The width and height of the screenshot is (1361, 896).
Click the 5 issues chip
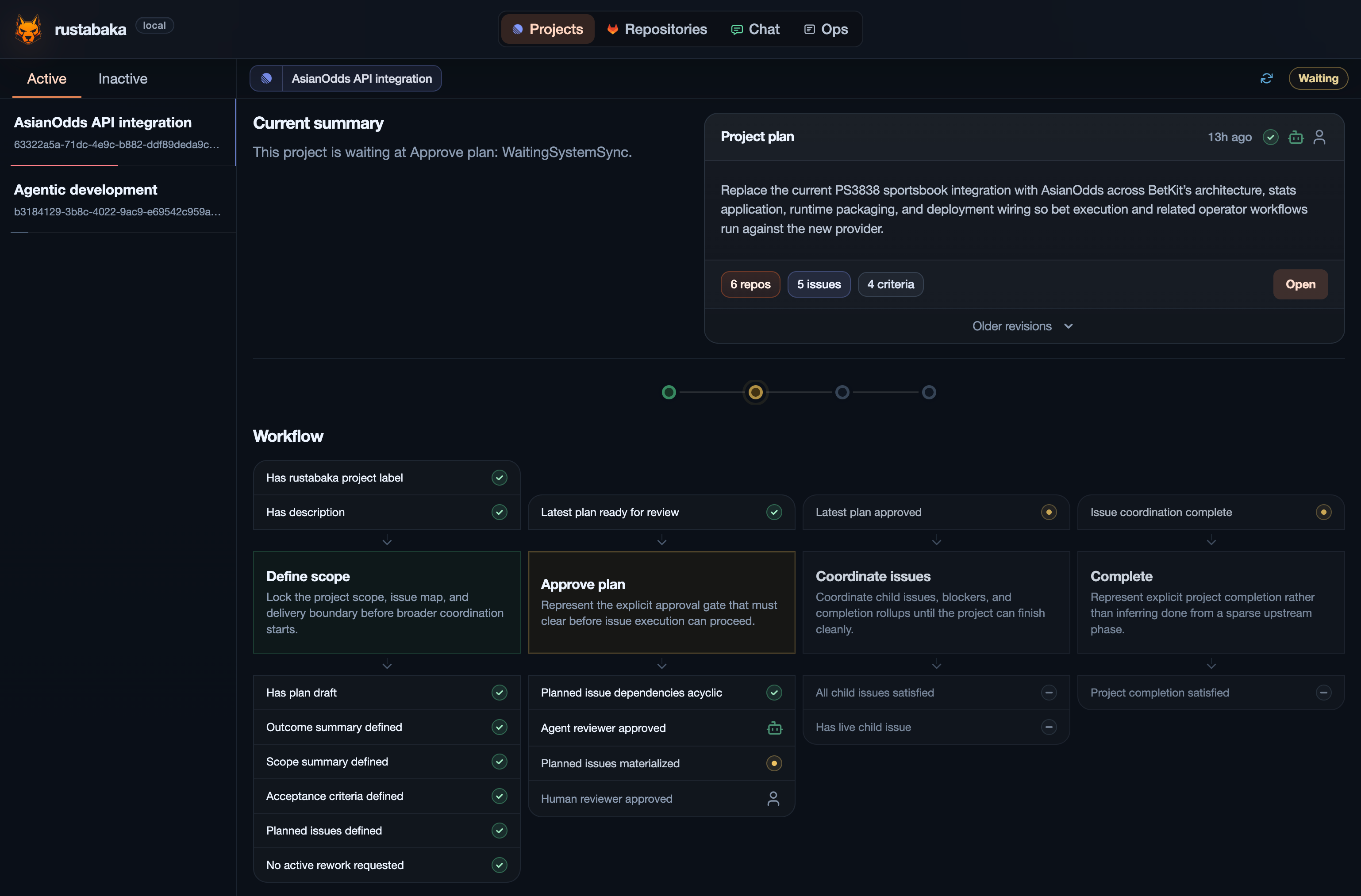coord(819,284)
